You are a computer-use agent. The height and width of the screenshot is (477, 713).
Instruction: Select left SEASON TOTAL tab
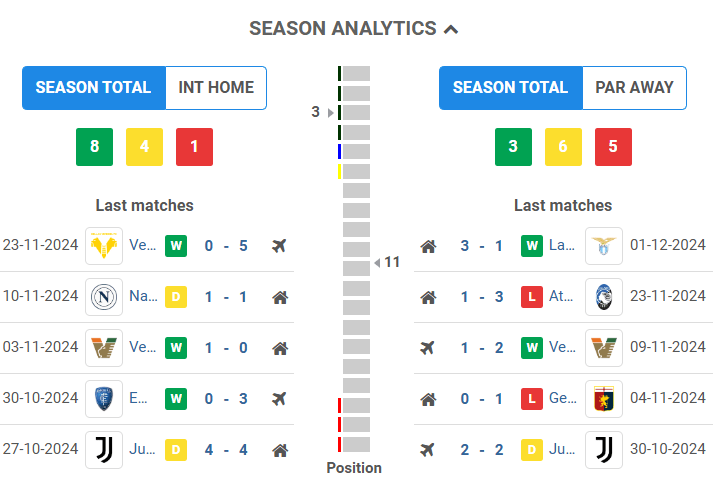pos(93,88)
